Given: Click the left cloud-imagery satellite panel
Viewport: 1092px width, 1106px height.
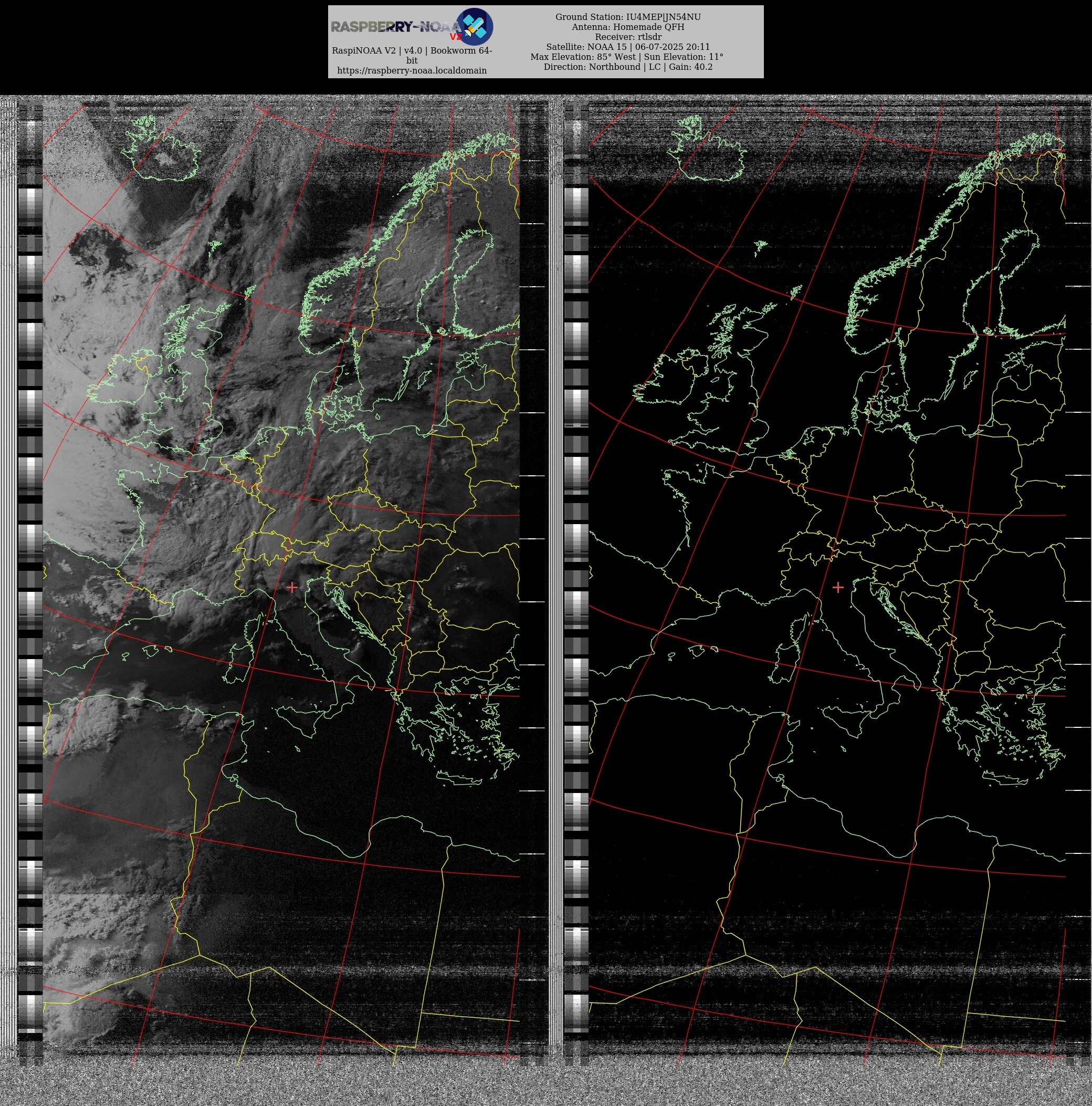Looking at the screenshot, I should (x=281, y=579).
